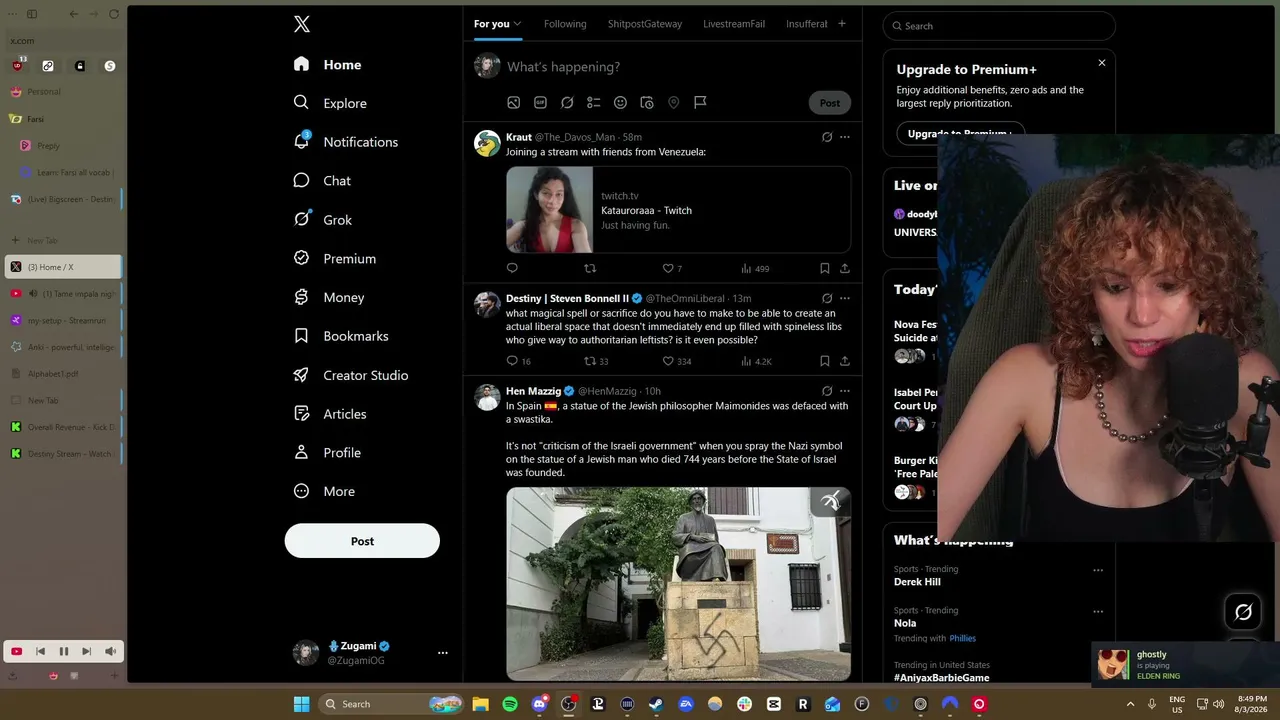Switch to the ShitpostGateway tab
The height and width of the screenshot is (720, 1280).
645,24
